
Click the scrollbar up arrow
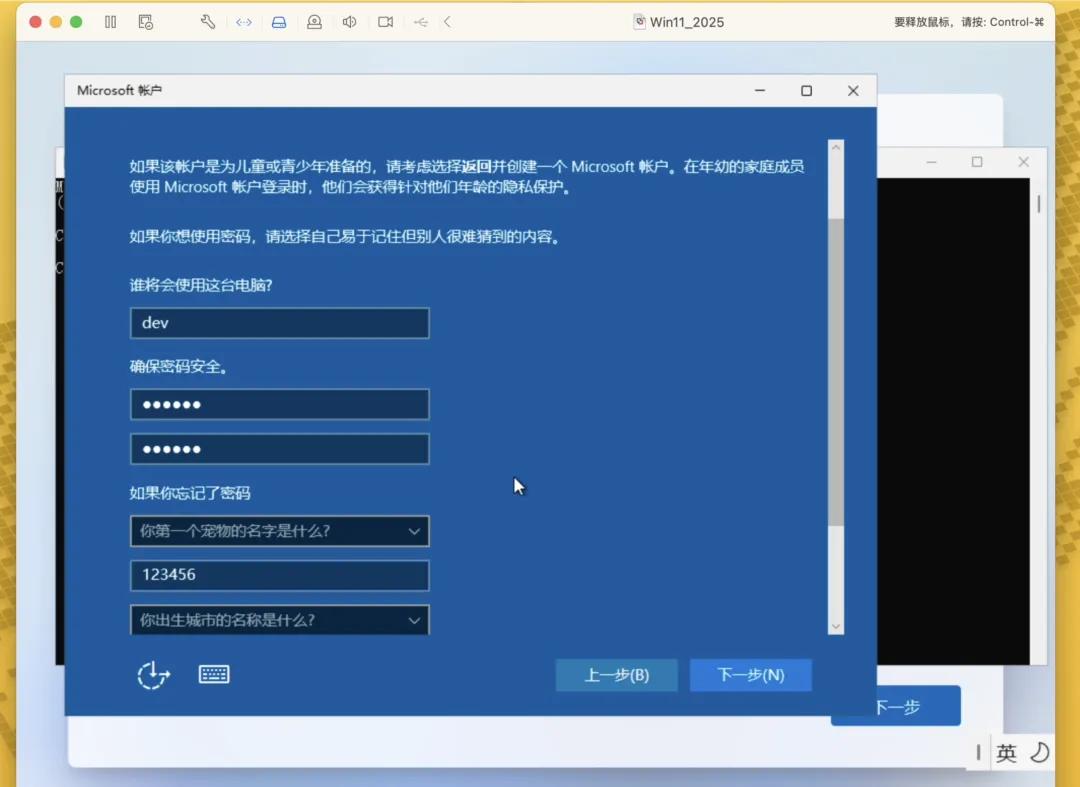(835, 147)
